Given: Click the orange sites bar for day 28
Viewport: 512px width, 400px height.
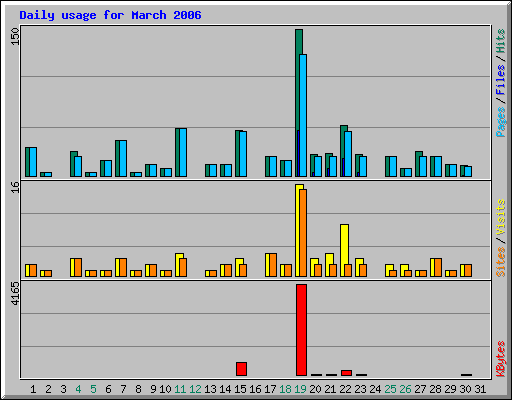Looking at the screenshot, I should point(438,267).
